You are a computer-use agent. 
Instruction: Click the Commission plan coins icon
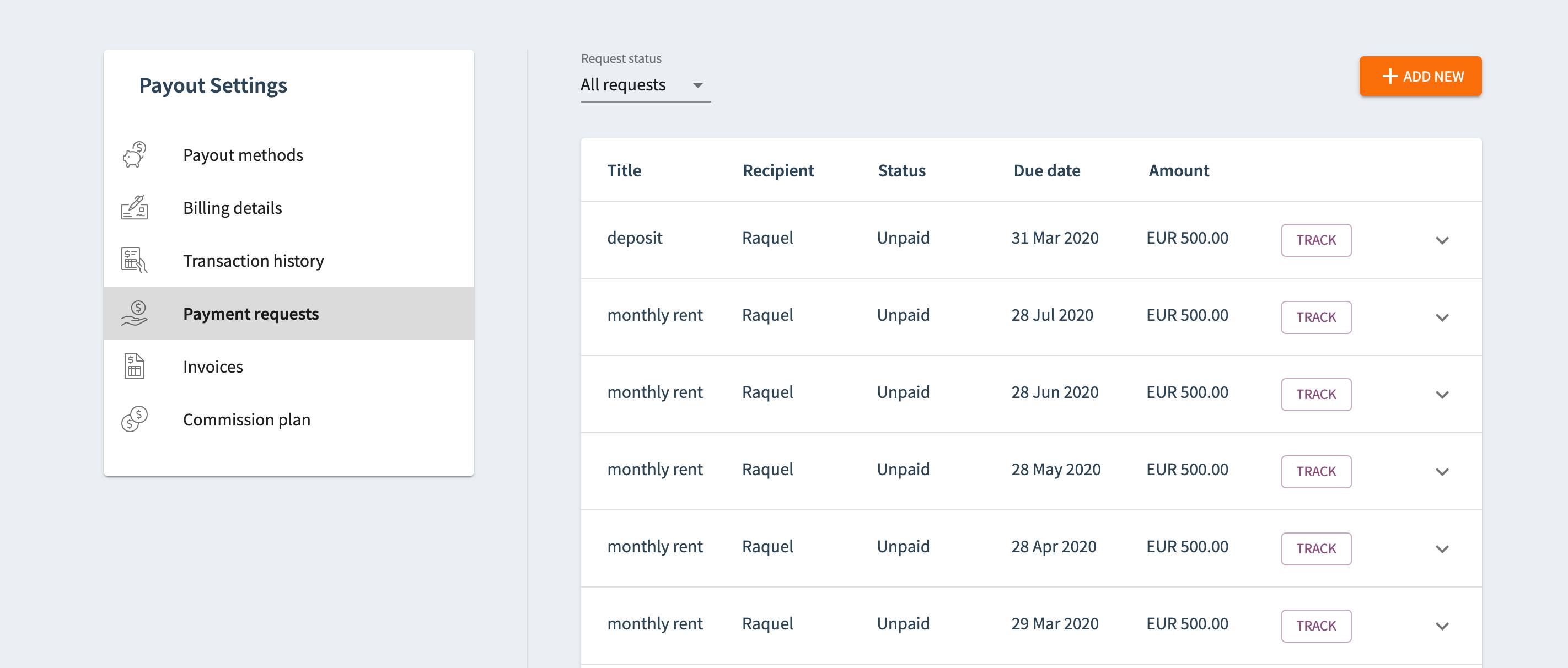pos(134,419)
